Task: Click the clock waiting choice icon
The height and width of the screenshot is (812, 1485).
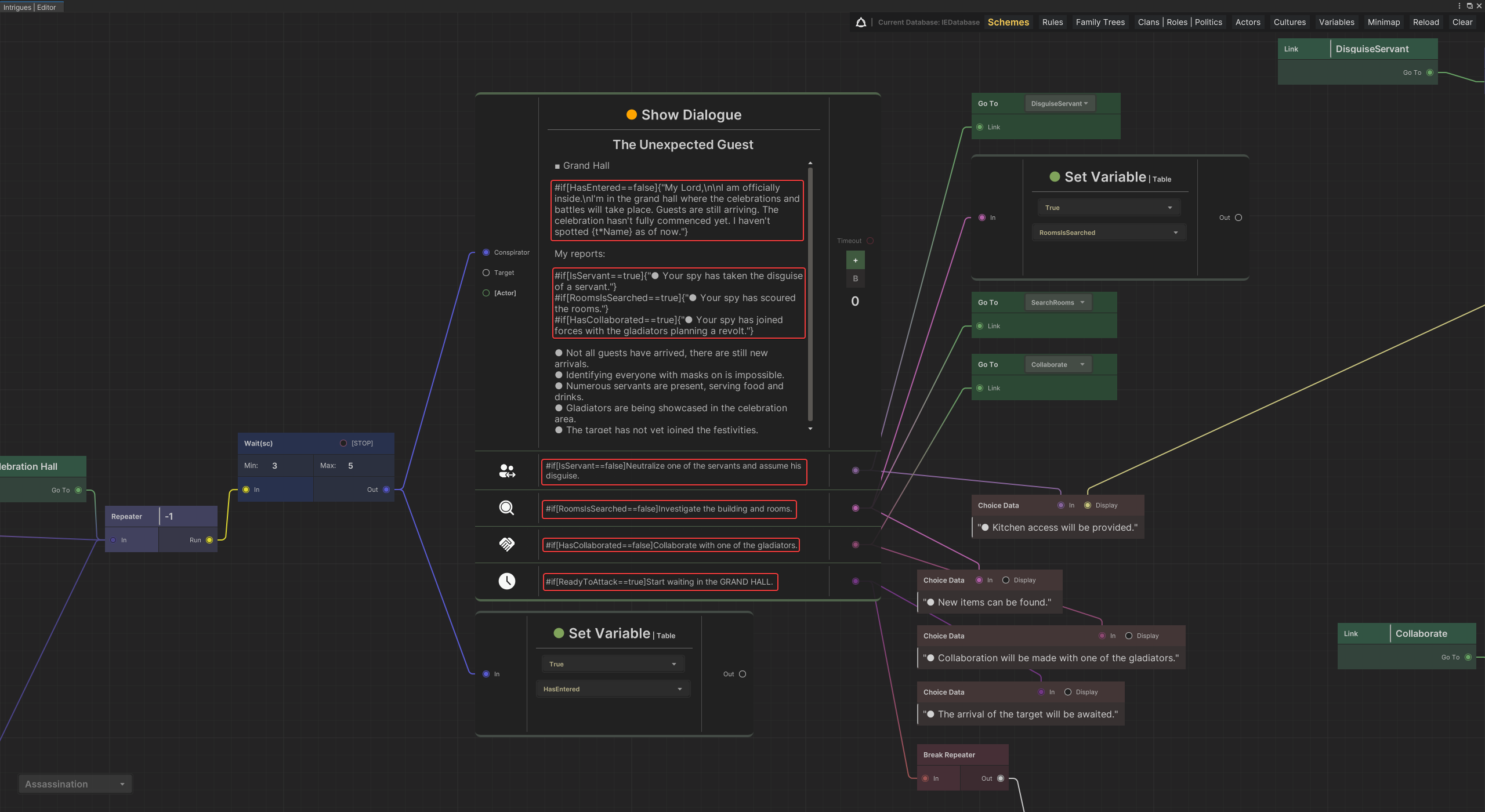Action: (506, 581)
